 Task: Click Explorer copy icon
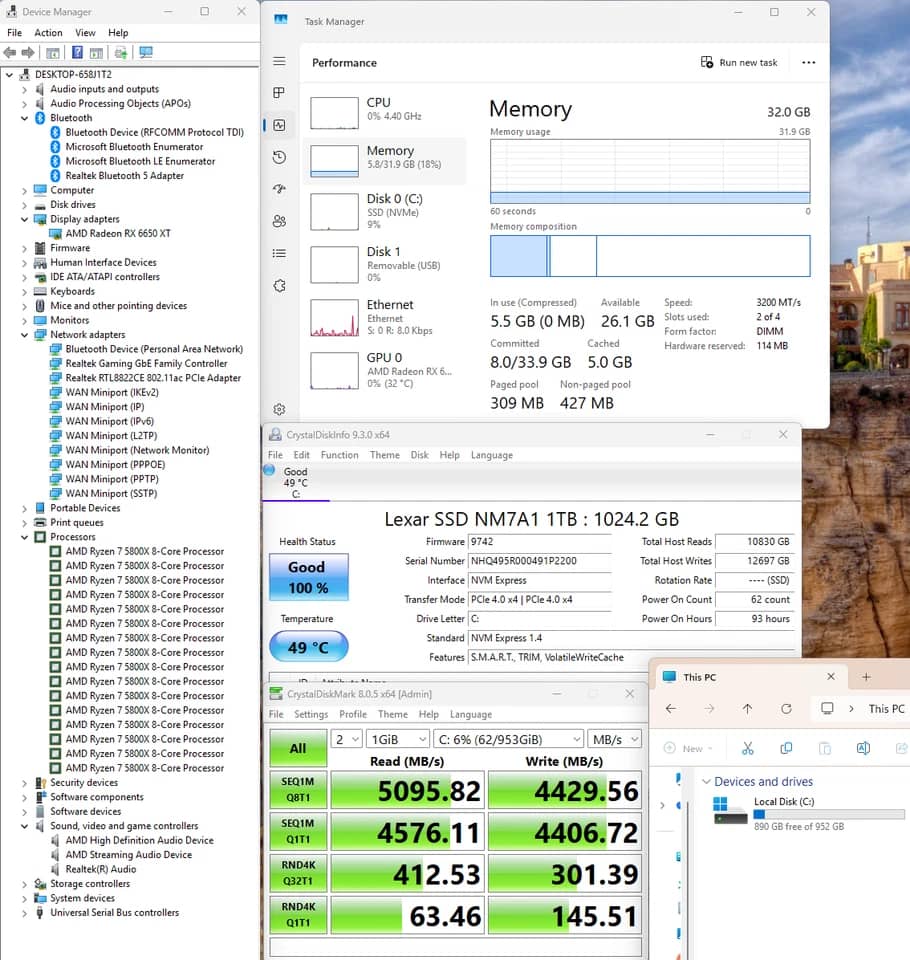coord(786,748)
